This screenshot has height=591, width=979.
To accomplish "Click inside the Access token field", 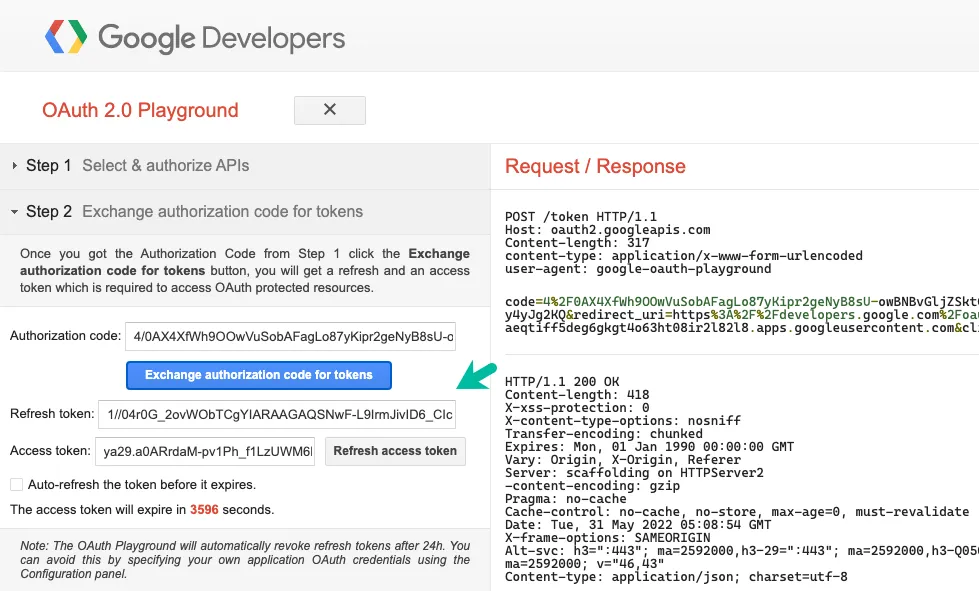I will click(207, 451).
